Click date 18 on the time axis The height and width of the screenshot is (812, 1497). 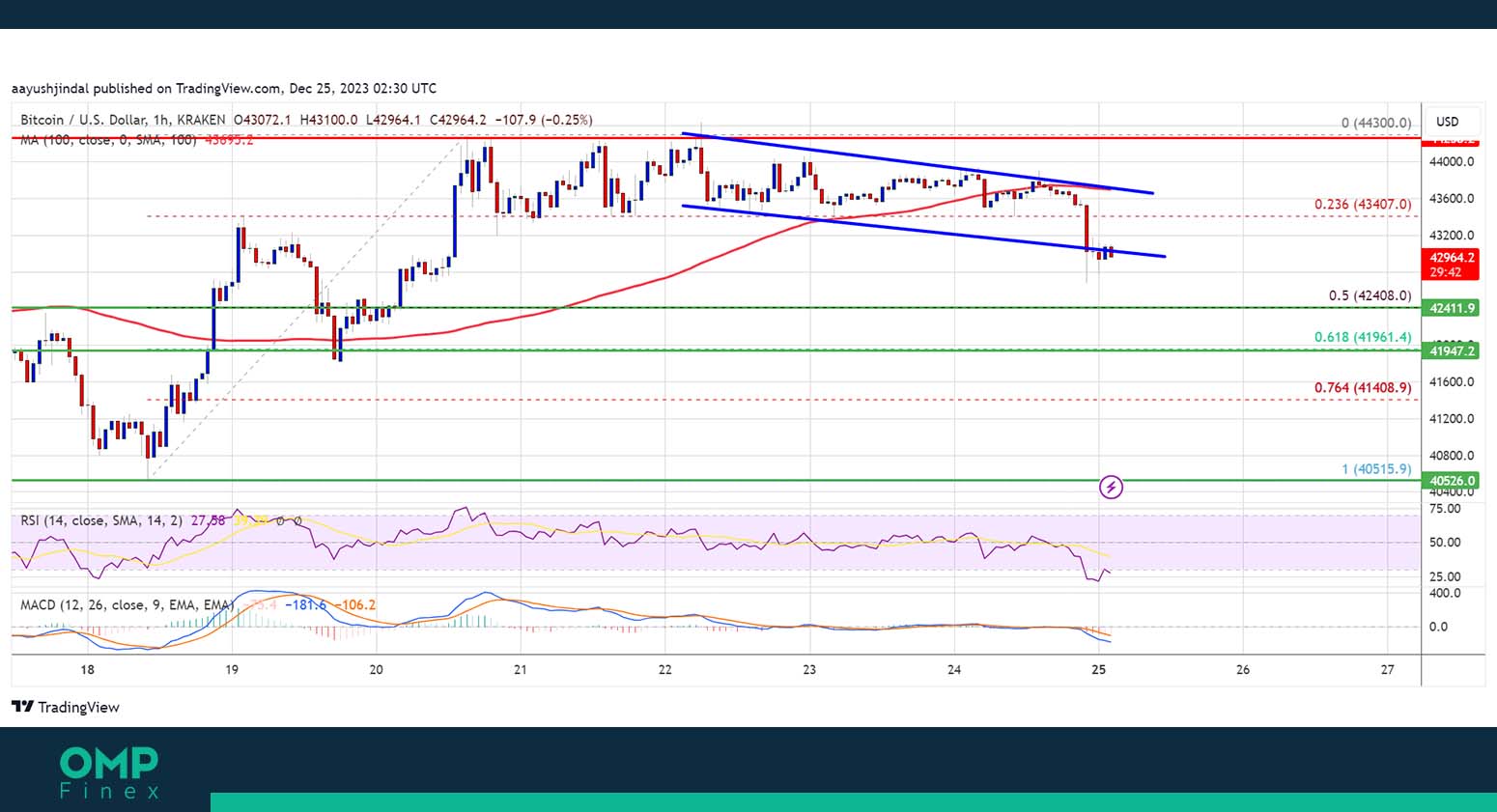(x=88, y=669)
